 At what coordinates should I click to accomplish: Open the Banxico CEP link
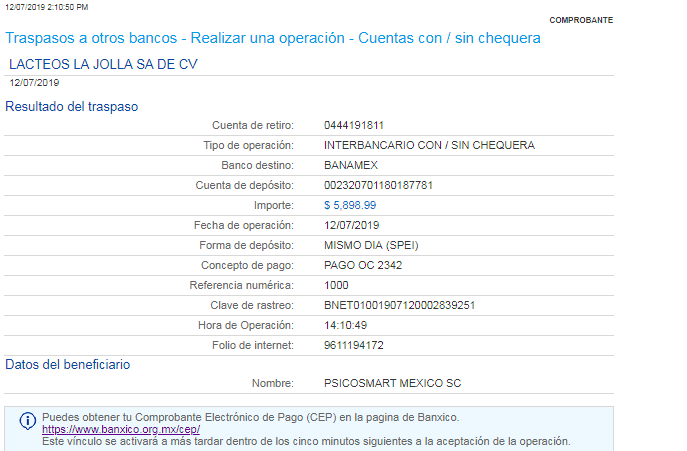coord(121,430)
